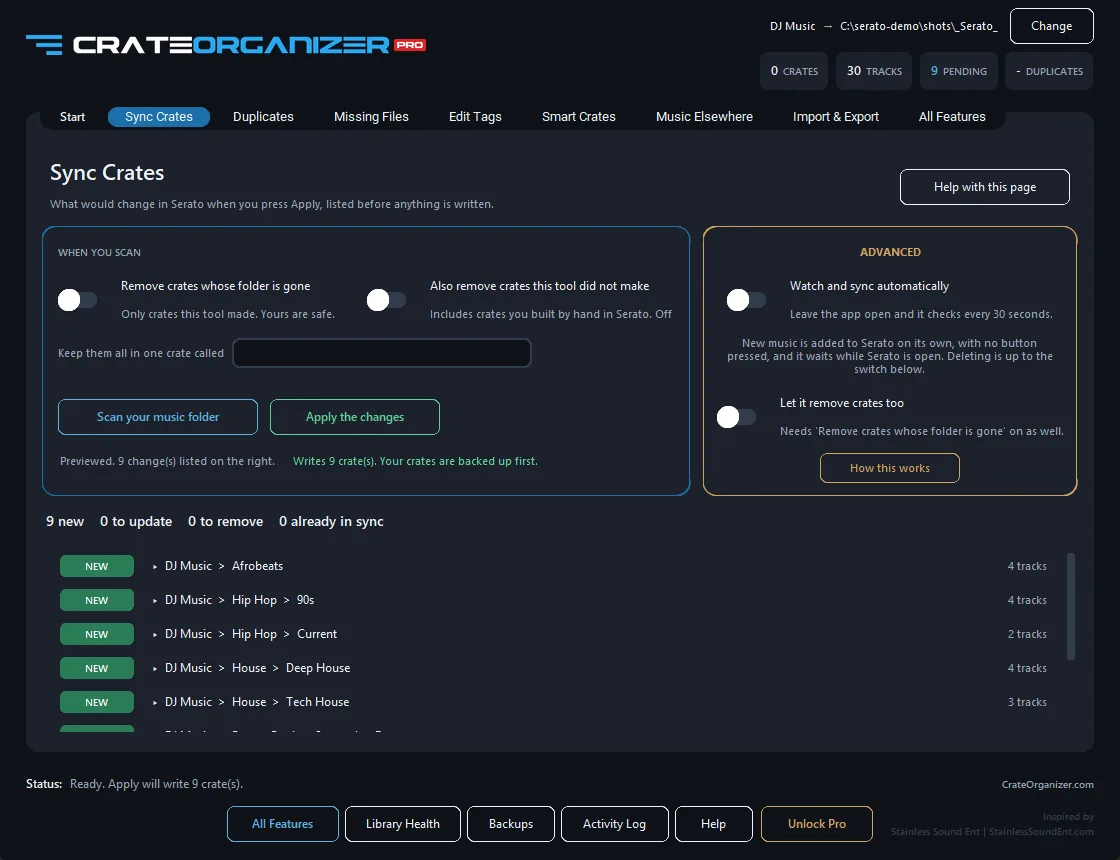1120x860 pixels.
Task: Click the CrateOrganizer Pro logo
Action: tap(226, 45)
